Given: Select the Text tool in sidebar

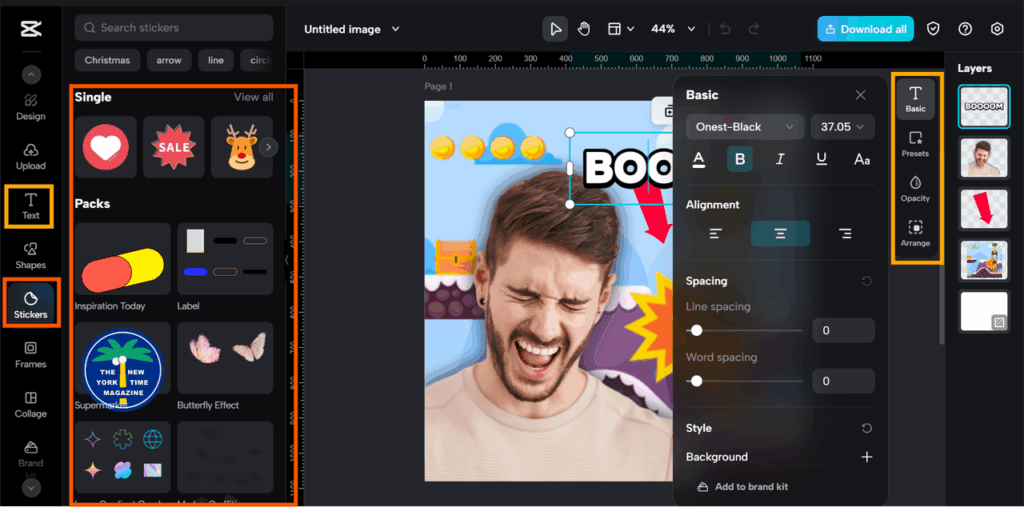Looking at the screenshot, I should [30, 206].
